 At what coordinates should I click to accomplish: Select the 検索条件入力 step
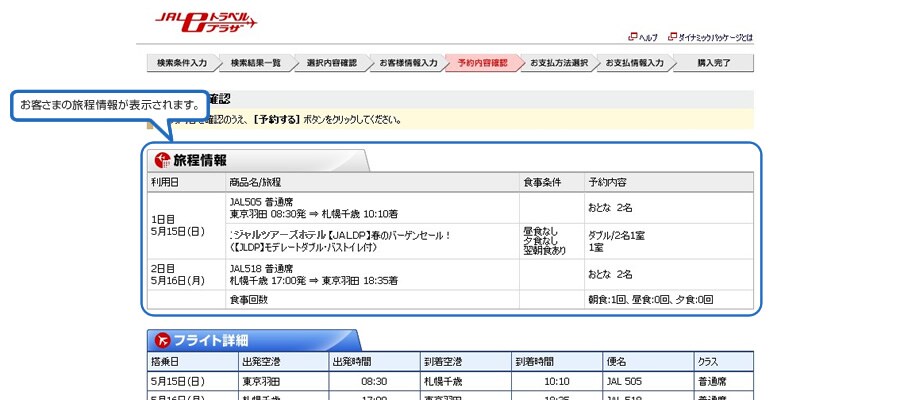tap(180, 63)
